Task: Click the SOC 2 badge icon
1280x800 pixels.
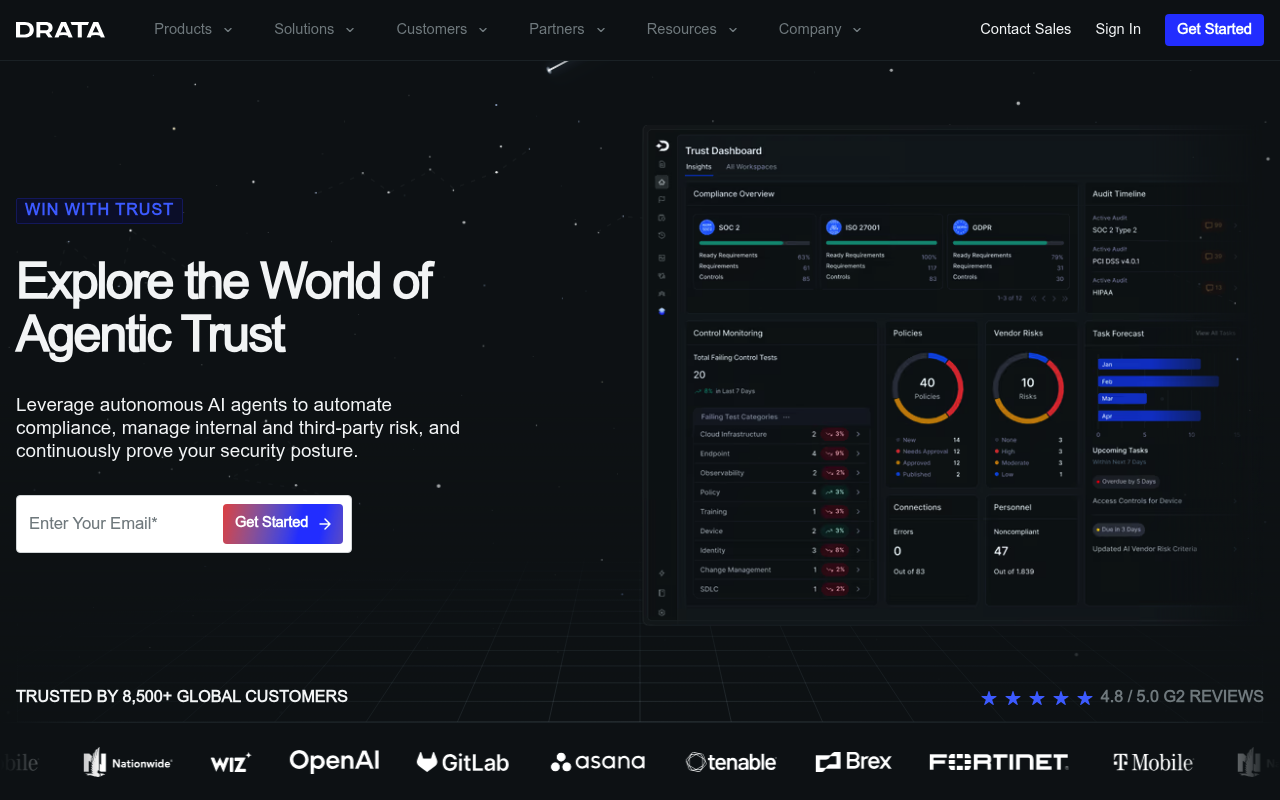Action: coord(707,227)
